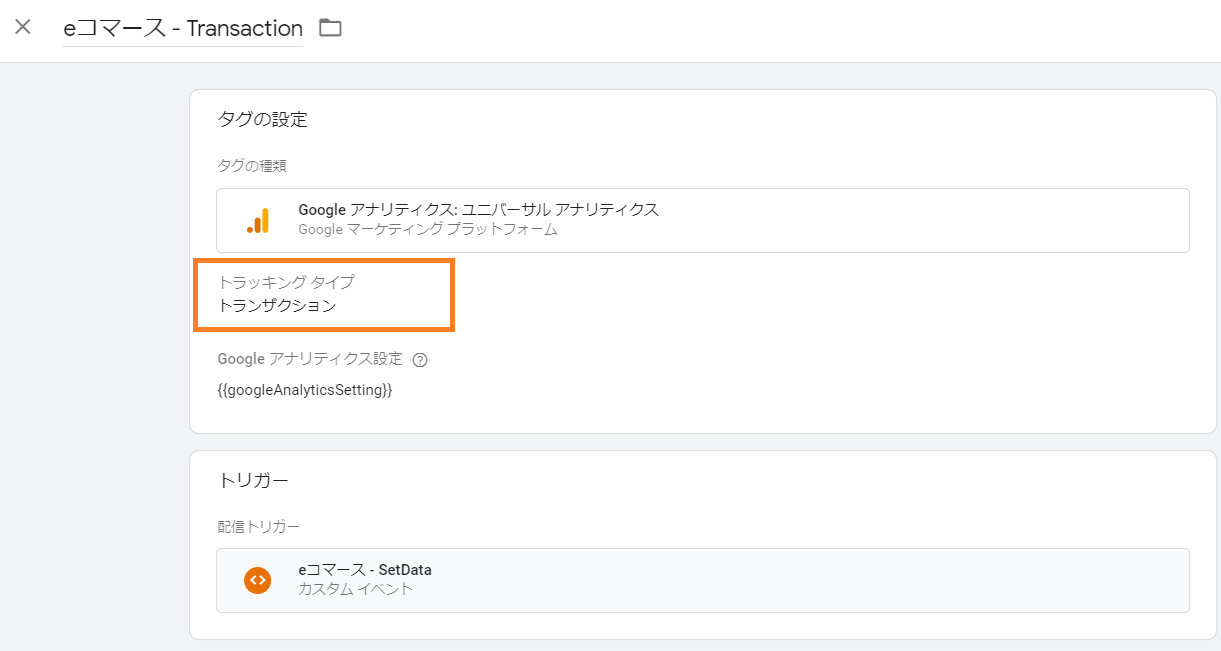Click empty space in the trigger row
This screenshot has height=651, width=1221.
coord(800,580)
